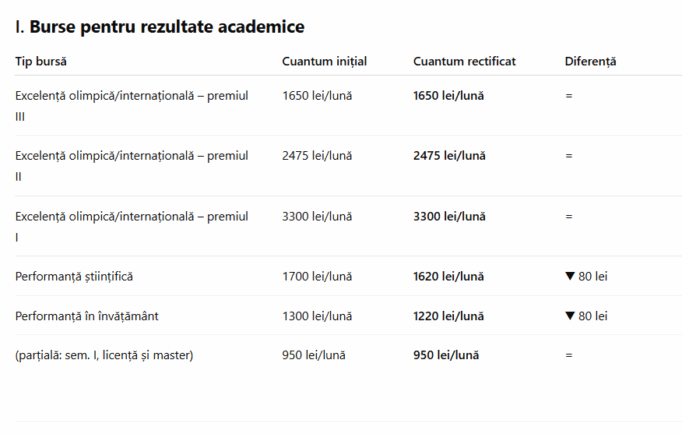Select the Performanță în învățământ row label
The image size is (682, 434).
(x=87, y=316)
